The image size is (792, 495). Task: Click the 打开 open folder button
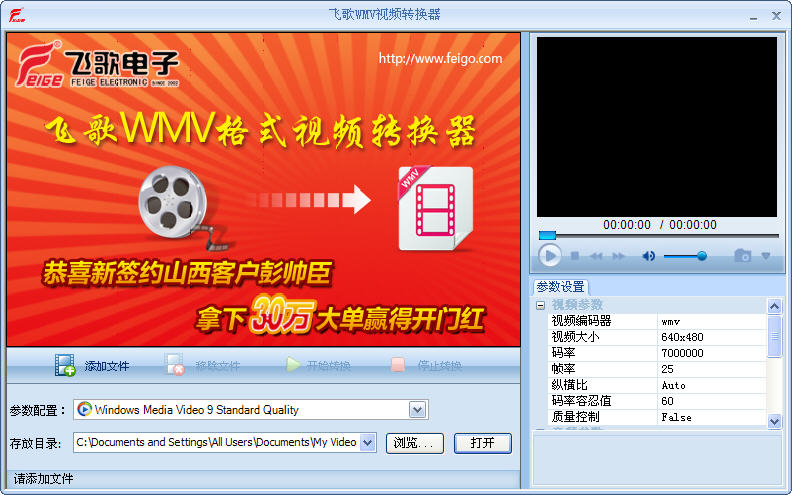click(482, 443)
